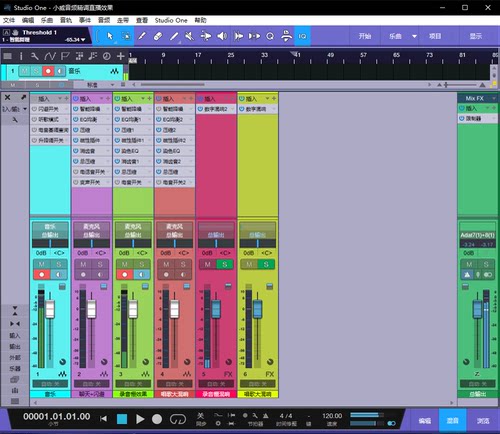
Task: Open the insert menu arrow on channel 6
Action: tap(267, 99)
